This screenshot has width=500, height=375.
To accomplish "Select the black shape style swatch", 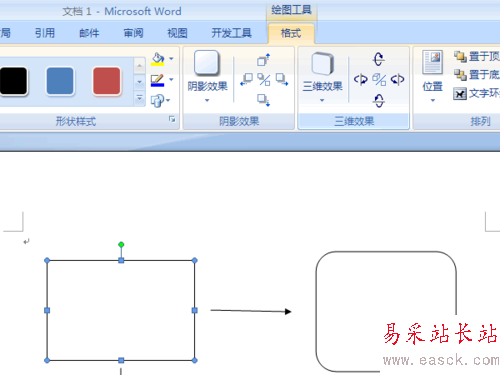I will tap(13, 81).
